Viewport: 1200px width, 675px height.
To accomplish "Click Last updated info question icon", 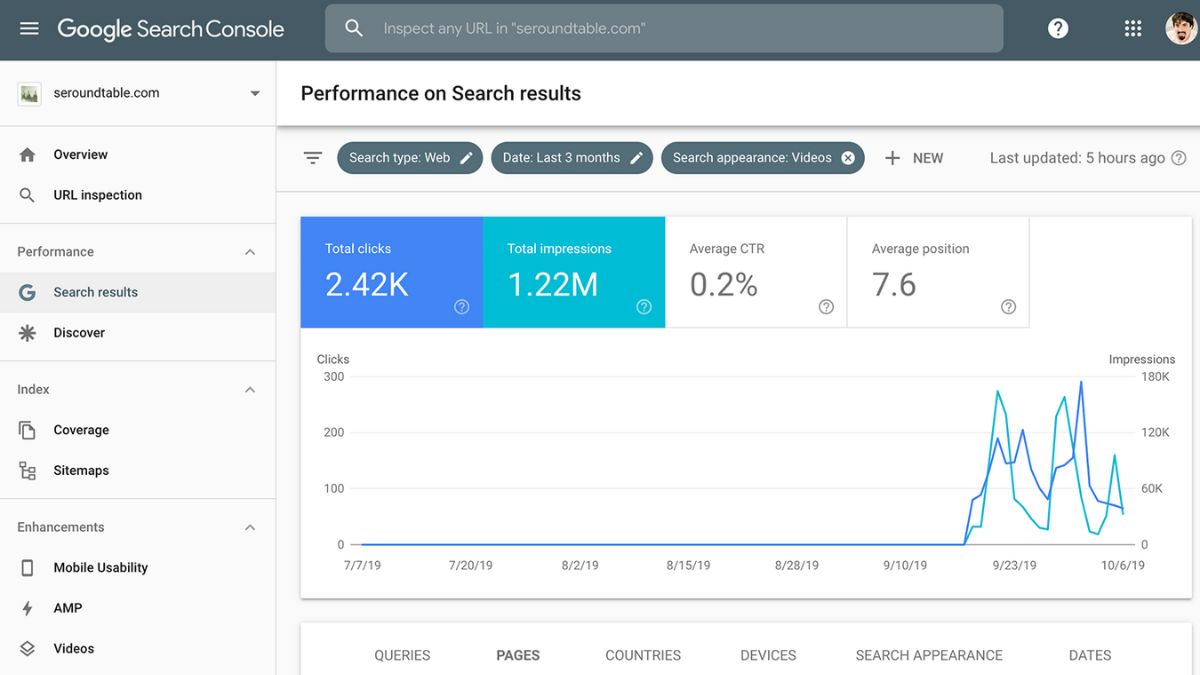I will click(x=1179, y=158).
